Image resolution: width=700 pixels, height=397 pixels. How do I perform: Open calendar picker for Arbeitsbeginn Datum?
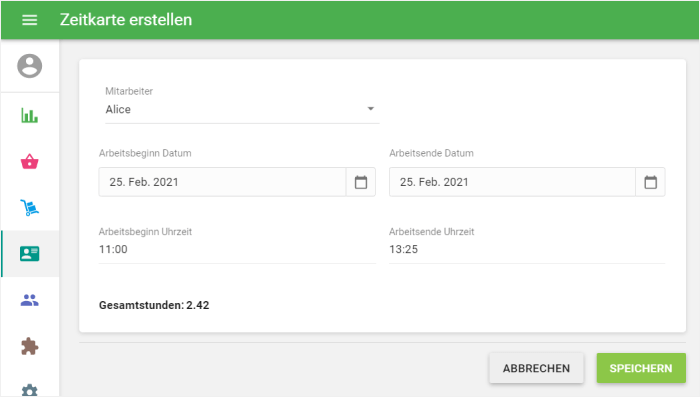(x=361, y=182)
